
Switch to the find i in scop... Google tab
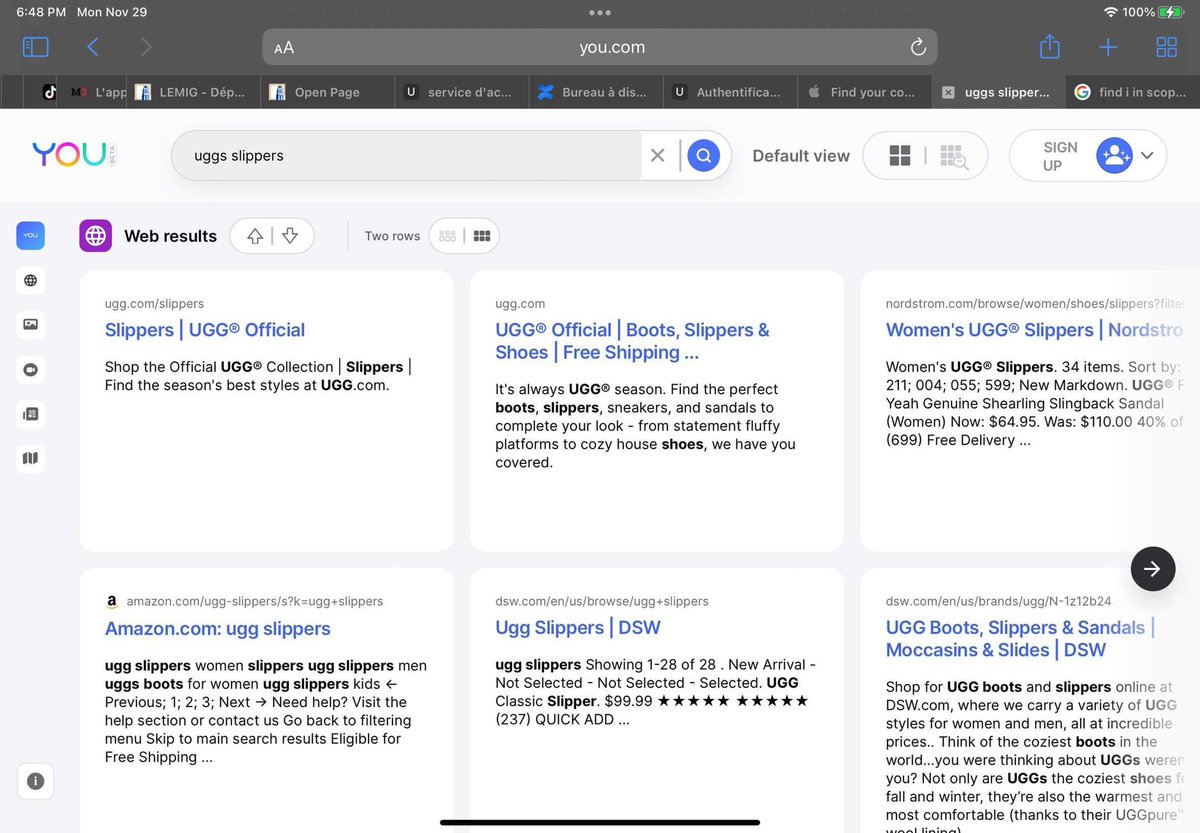click(x=1133, y=92)
